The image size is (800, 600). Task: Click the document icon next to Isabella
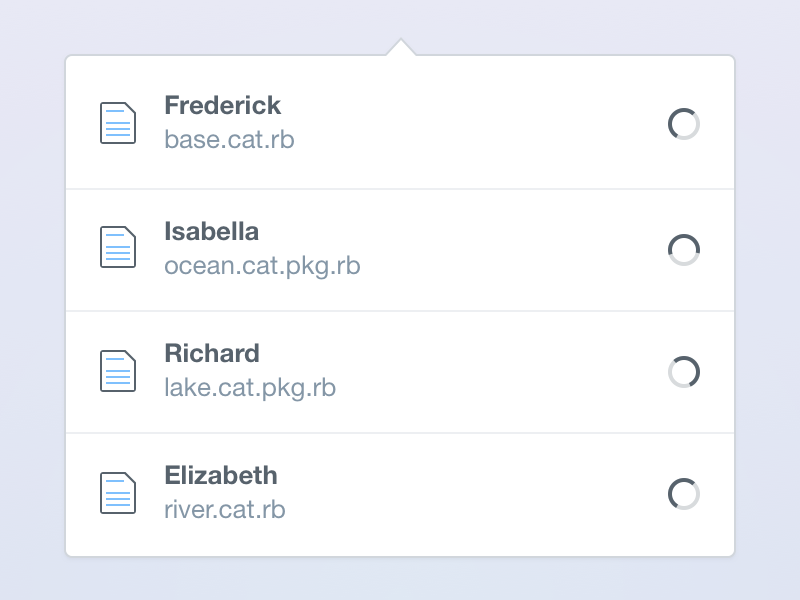click(x=118, y=247)
